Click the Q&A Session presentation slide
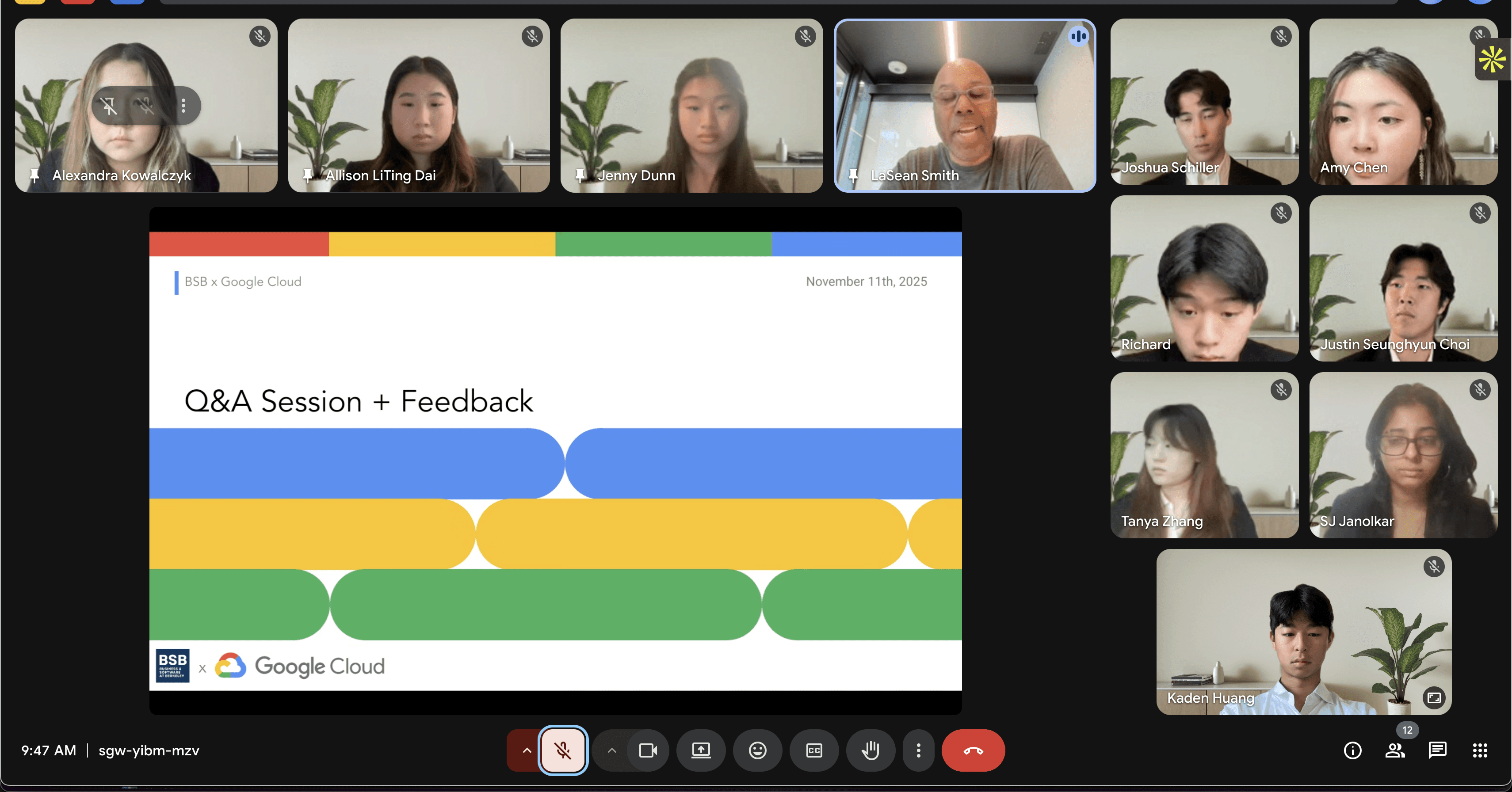1512x792 pixels. (555, 461)
